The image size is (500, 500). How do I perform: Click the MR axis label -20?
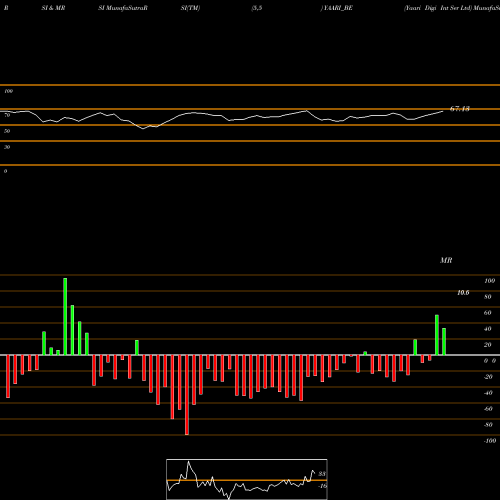tap(488, 377)
